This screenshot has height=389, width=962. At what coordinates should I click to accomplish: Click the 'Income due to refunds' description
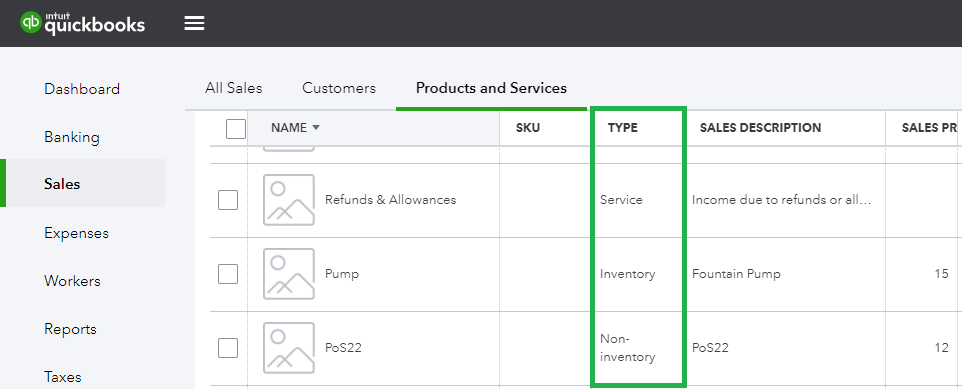[x=782, y=200]
